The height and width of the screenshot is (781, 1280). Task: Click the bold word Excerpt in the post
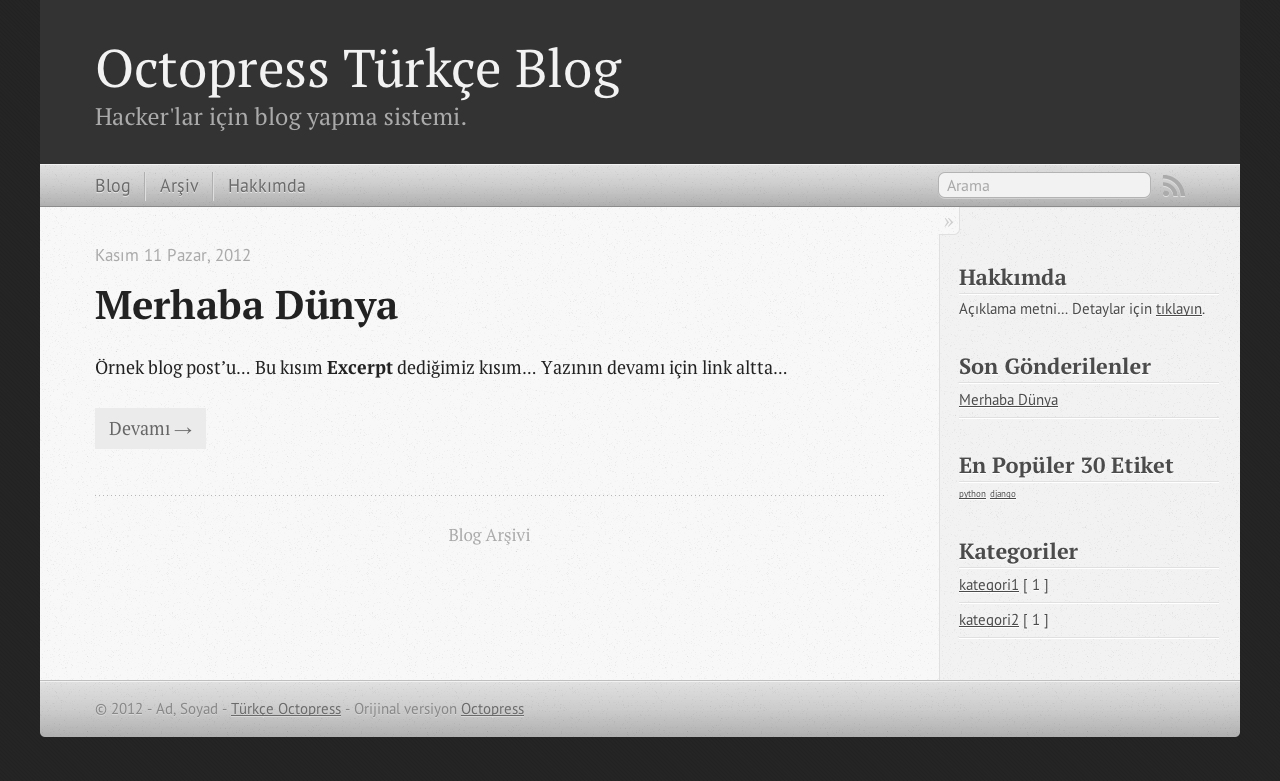pyautogui.click(x=360, y=368)
